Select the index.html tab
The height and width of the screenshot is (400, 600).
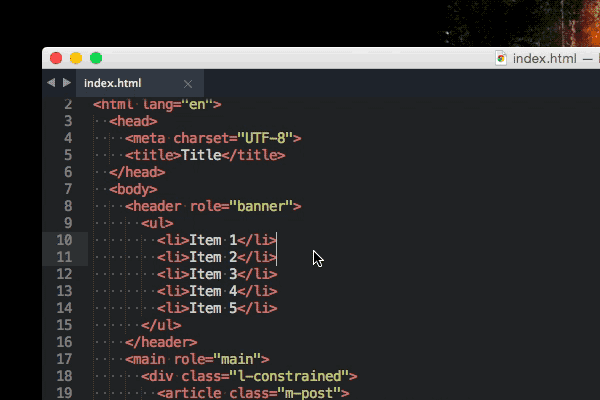(x=113, y=84)
